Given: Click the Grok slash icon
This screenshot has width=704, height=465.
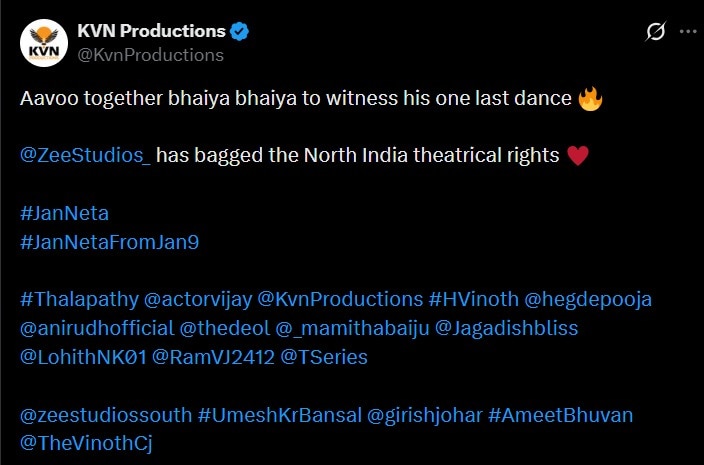Looking at the screenshot, I should (656, 32).
